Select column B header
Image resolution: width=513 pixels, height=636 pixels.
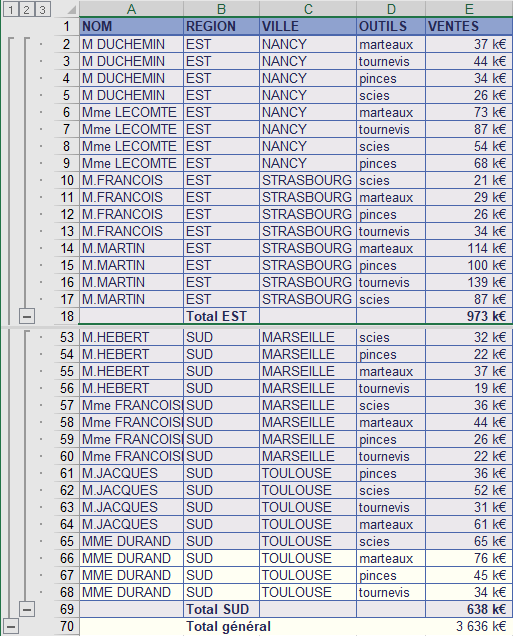pyautogui.click(x=221, y=9)
